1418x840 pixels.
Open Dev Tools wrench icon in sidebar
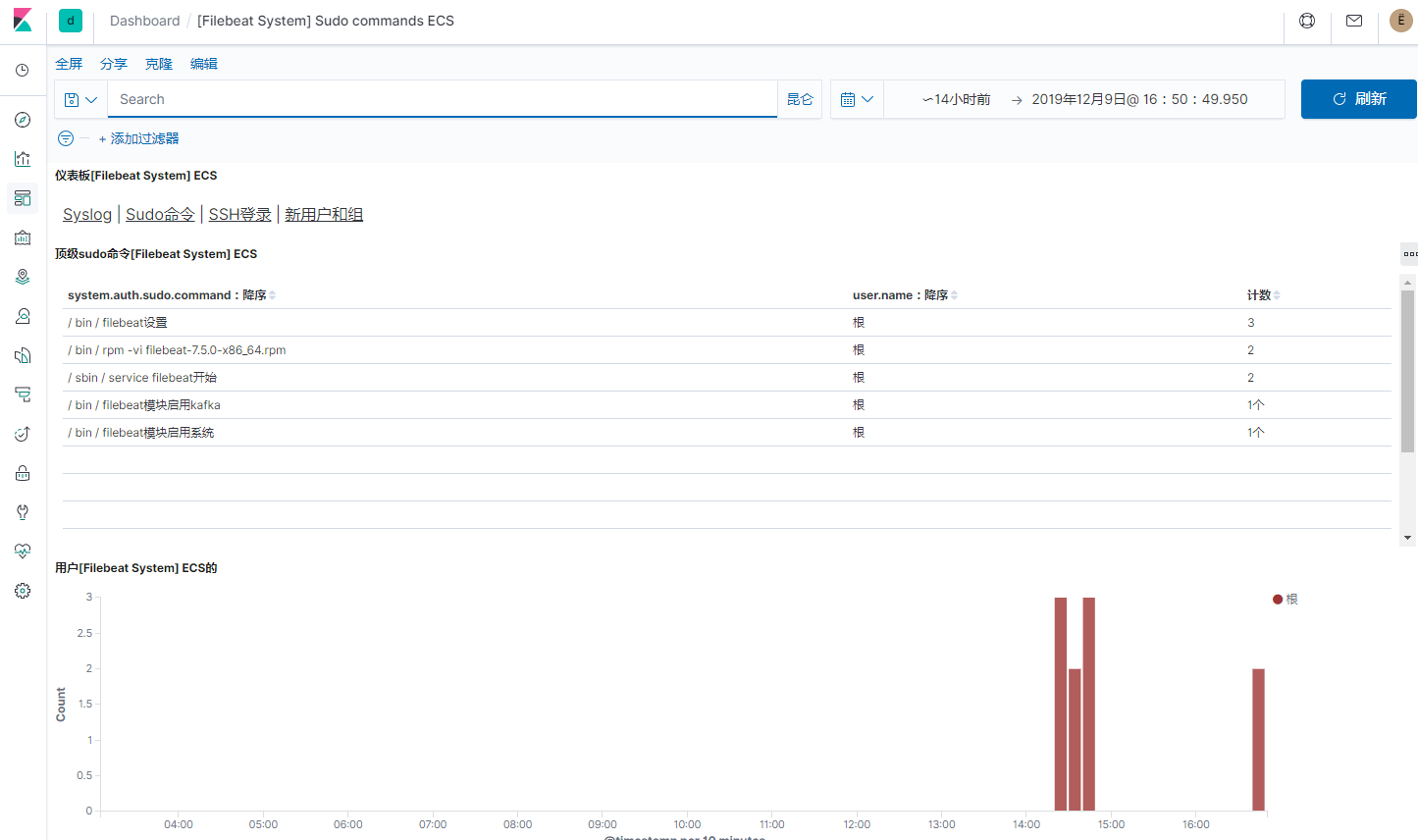(x=23, y=512)
